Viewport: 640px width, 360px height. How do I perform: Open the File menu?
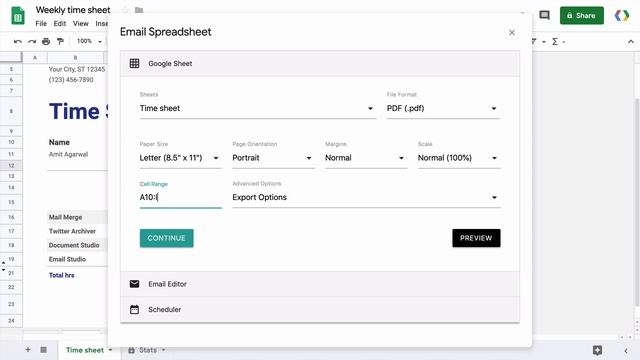coord(41,24)
